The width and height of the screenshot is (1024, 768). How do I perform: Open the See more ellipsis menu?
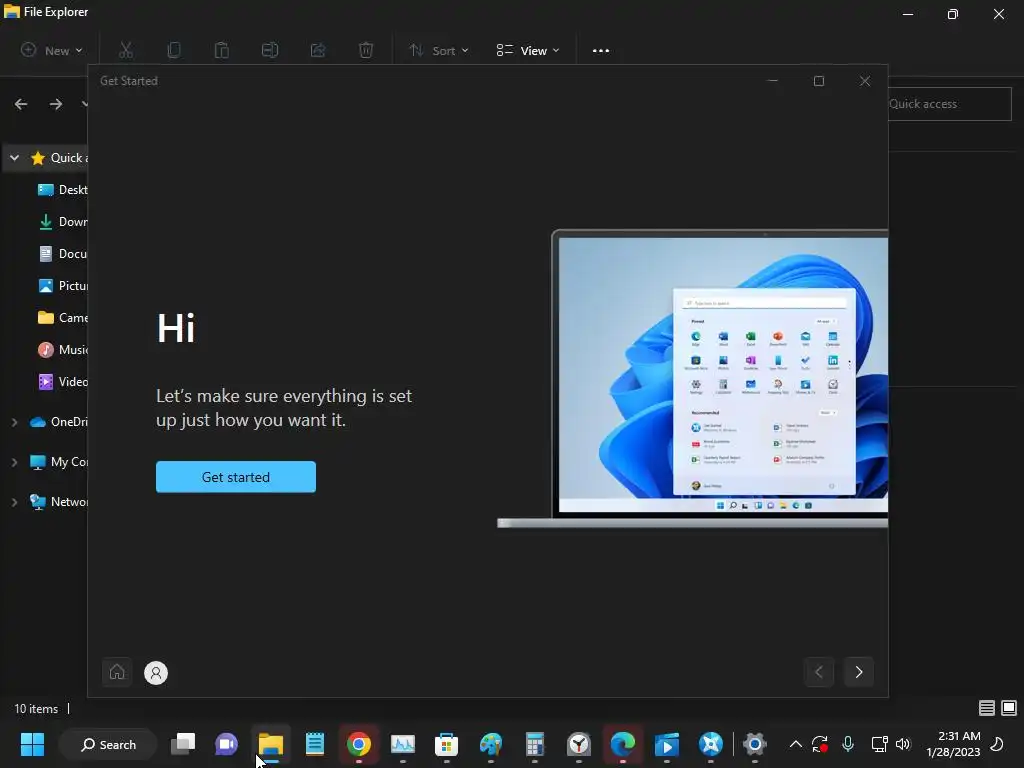click(601, 50)
